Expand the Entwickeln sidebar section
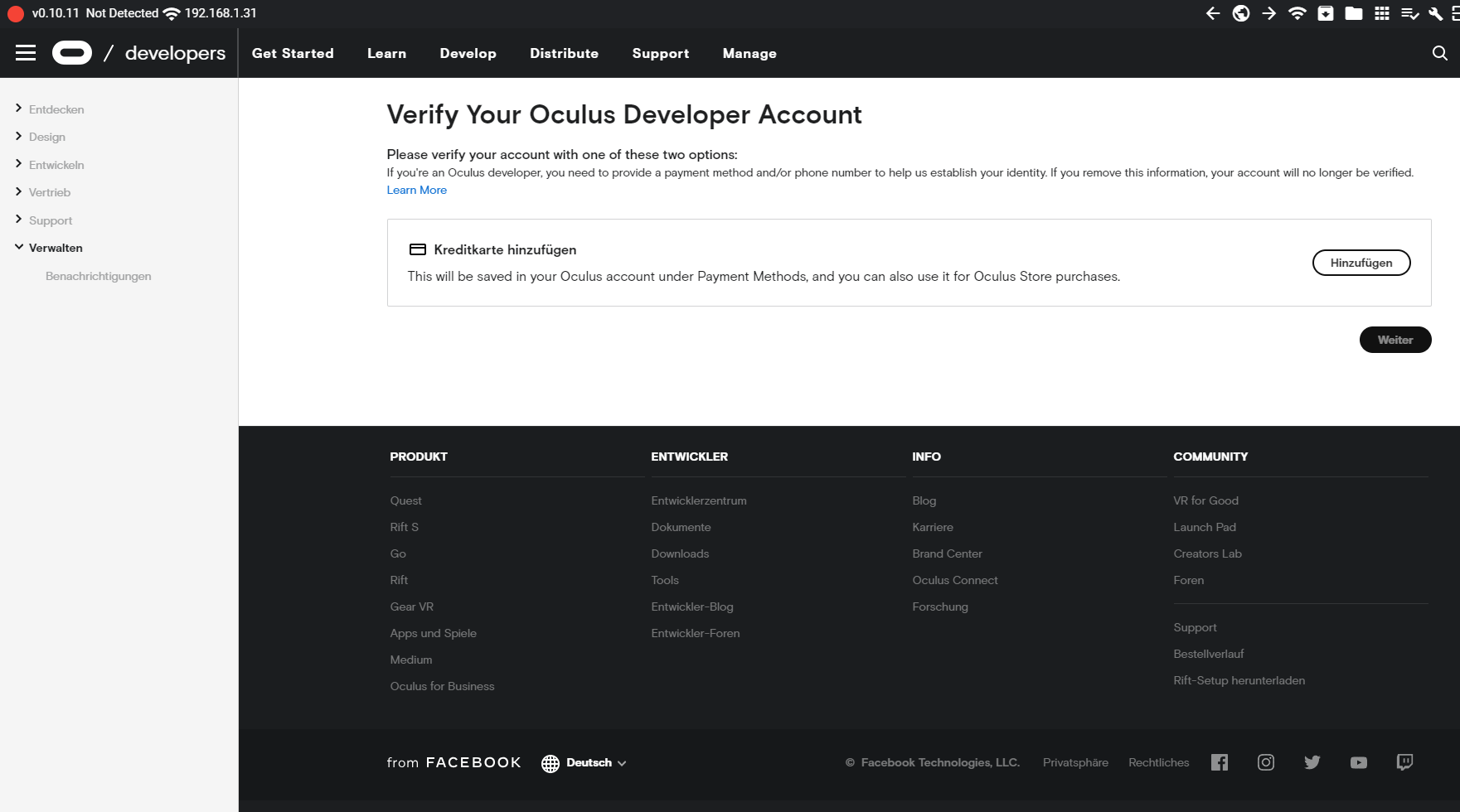1460x812 pixels. (50, 165)
